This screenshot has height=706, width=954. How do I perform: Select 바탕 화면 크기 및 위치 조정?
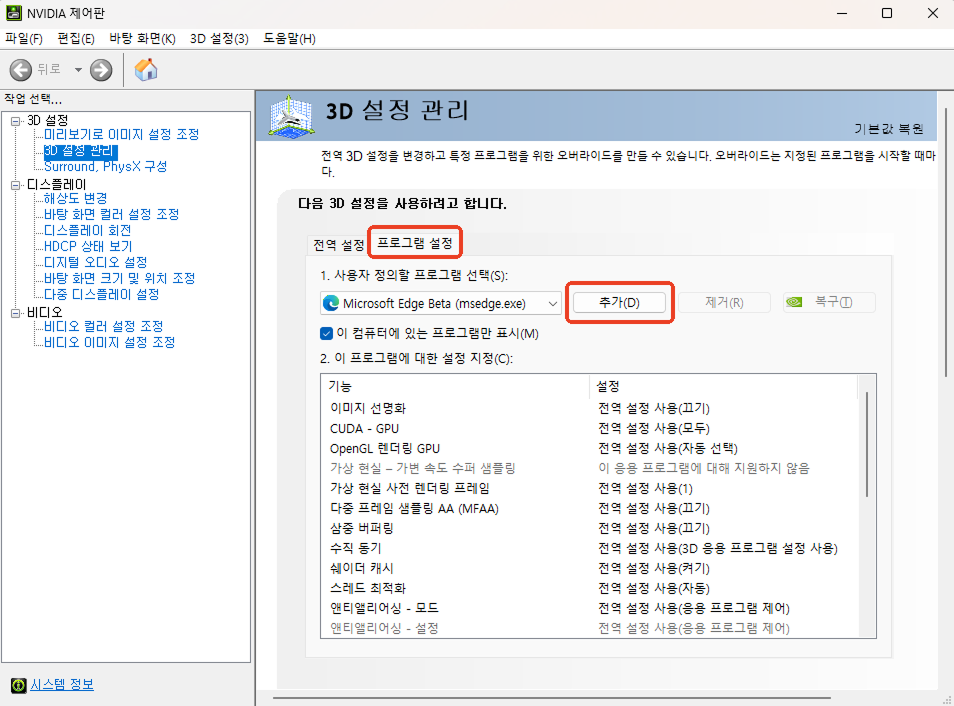(x=119, y=278)
